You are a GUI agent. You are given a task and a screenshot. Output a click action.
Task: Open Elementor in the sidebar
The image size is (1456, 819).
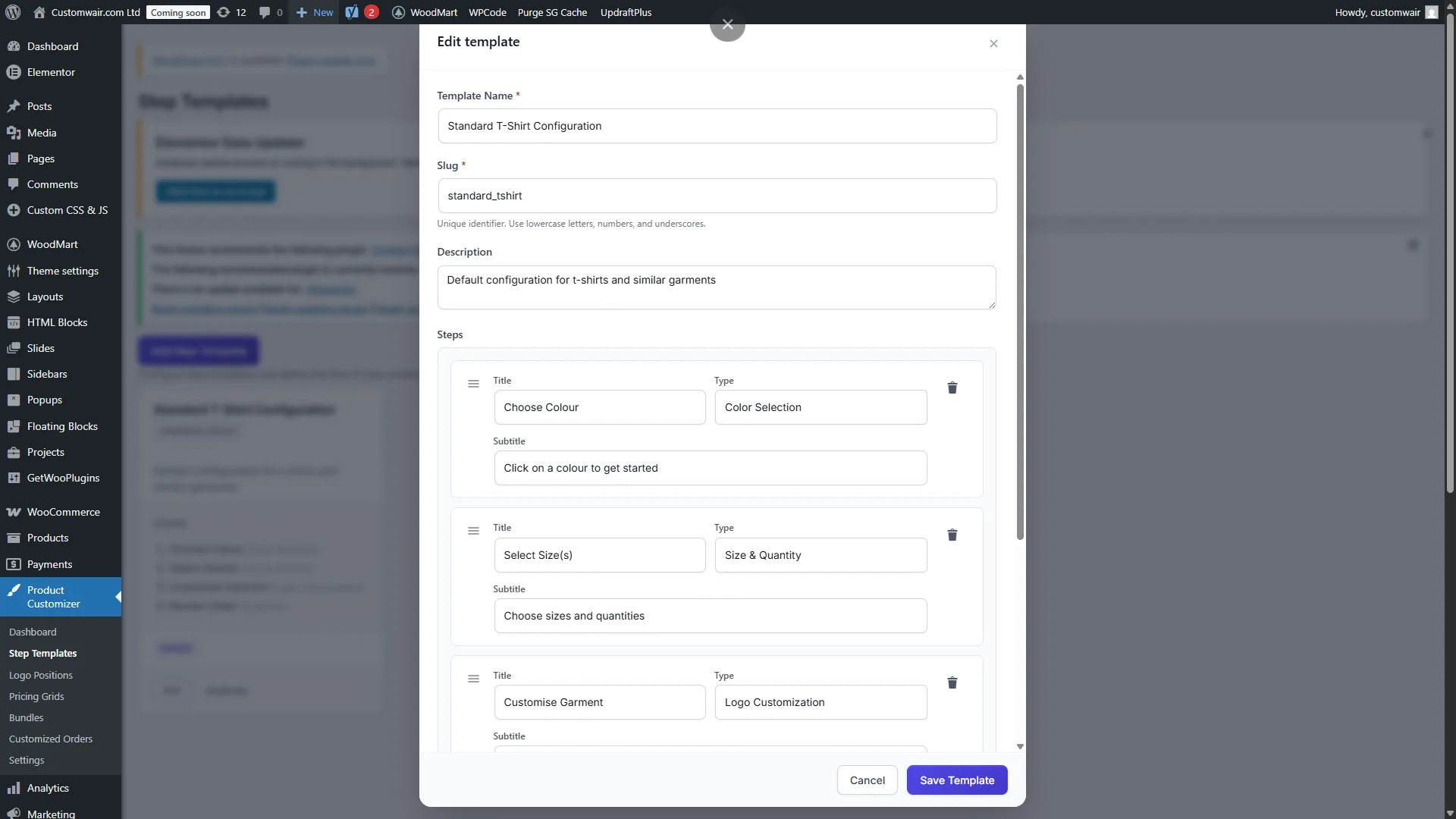tap(61, 72)
